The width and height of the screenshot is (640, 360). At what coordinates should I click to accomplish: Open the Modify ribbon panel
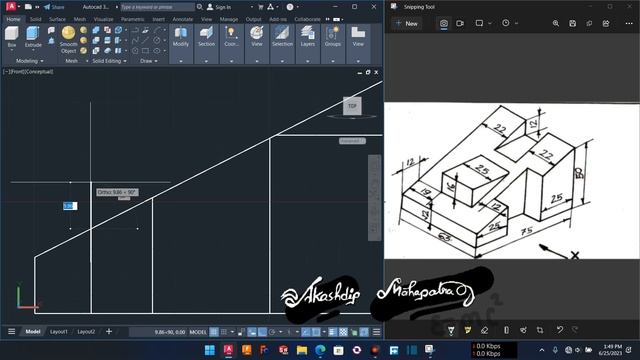(180, 43)
